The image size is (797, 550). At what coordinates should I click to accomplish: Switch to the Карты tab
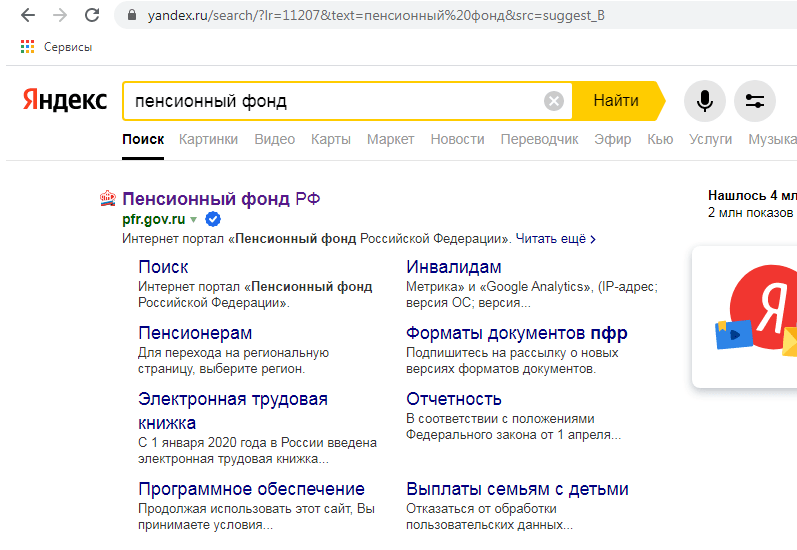click(x=331, y=139)
